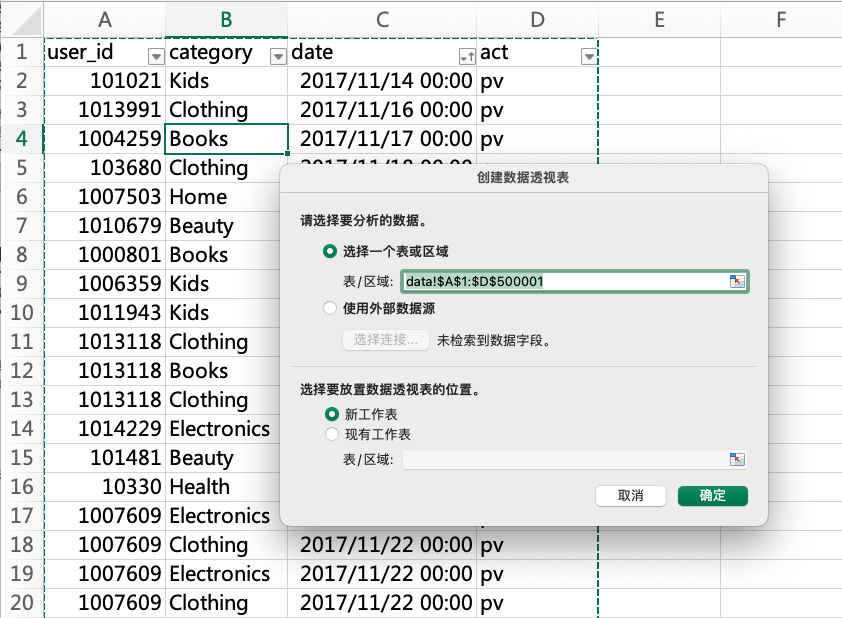Click cell containing 101021
Image resolution: width=842 pixels, height=618 pixels.
point(105,81)
